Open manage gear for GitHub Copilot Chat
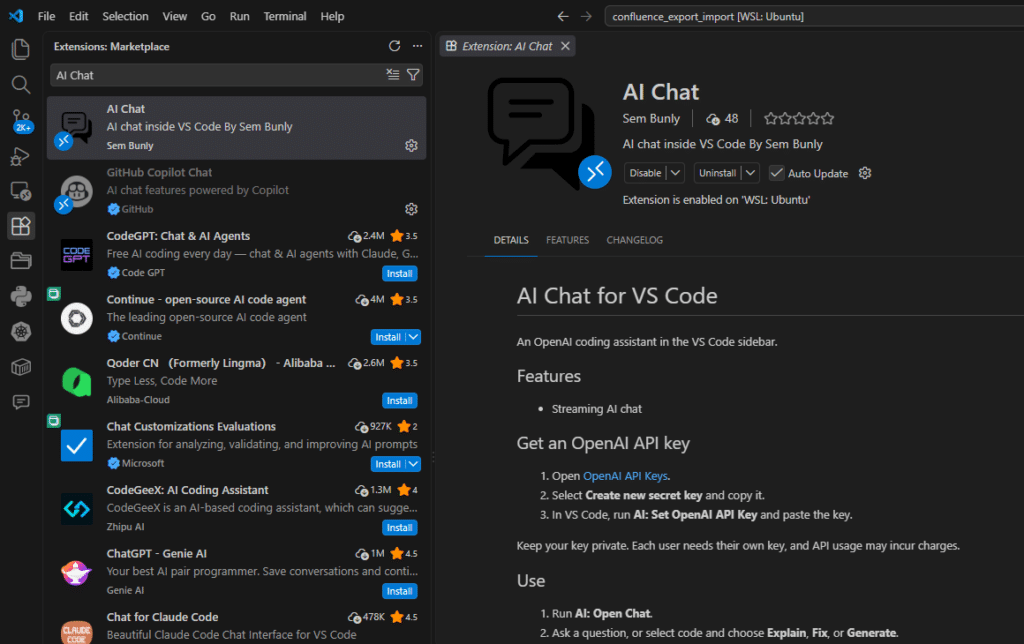This screenshot has height=644, width=1024. (x=411, y=209)
